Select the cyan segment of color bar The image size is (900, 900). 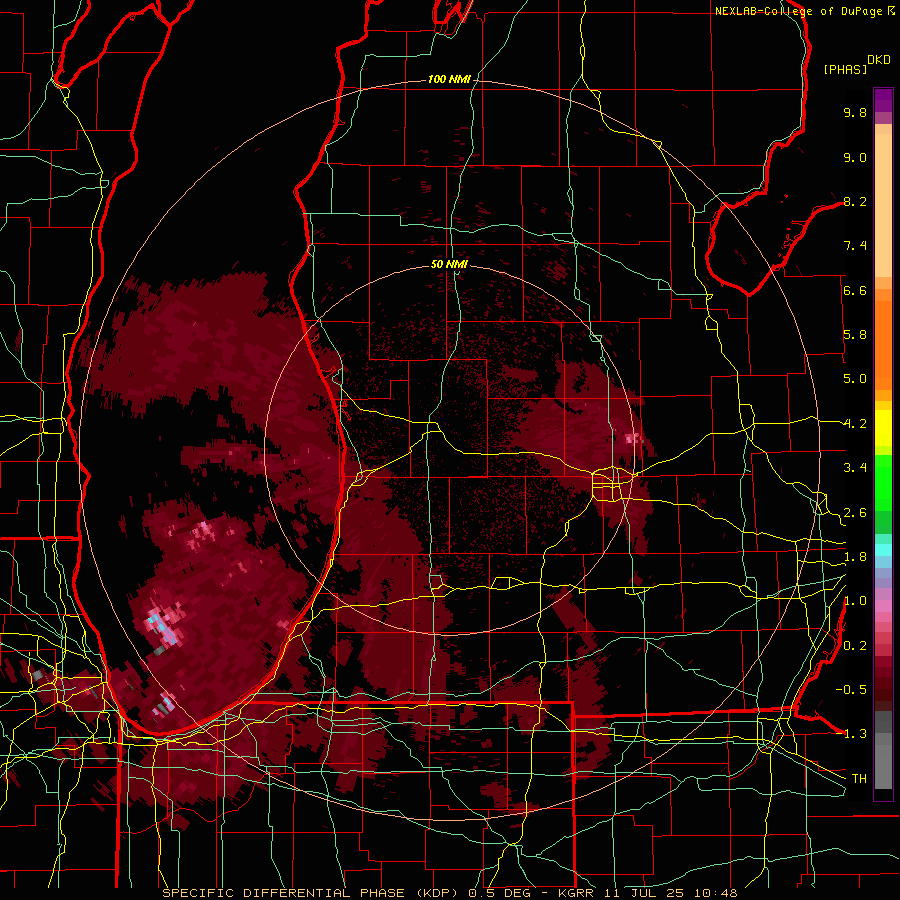click(883, 550)
